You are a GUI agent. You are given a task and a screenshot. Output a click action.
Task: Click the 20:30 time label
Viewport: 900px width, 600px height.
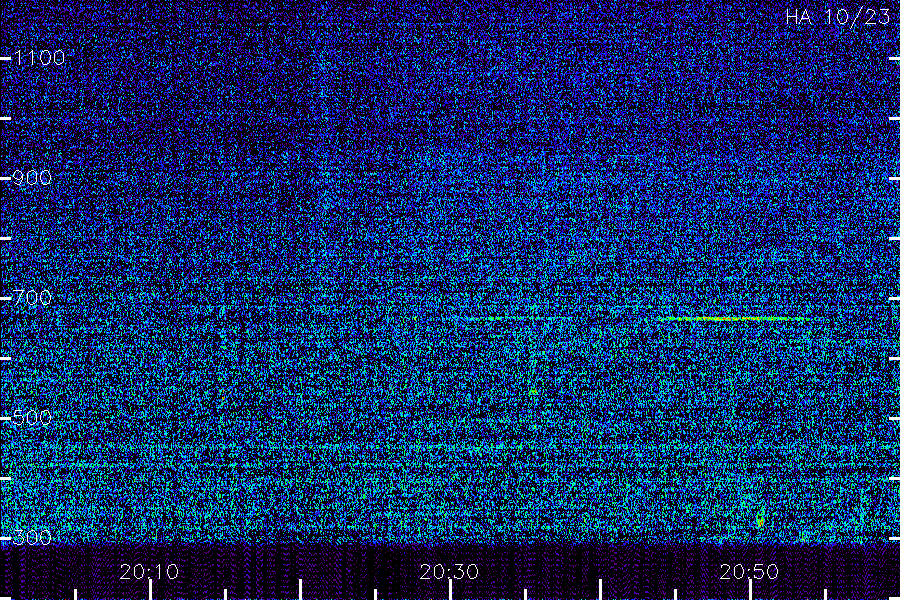tap(449, 572)
